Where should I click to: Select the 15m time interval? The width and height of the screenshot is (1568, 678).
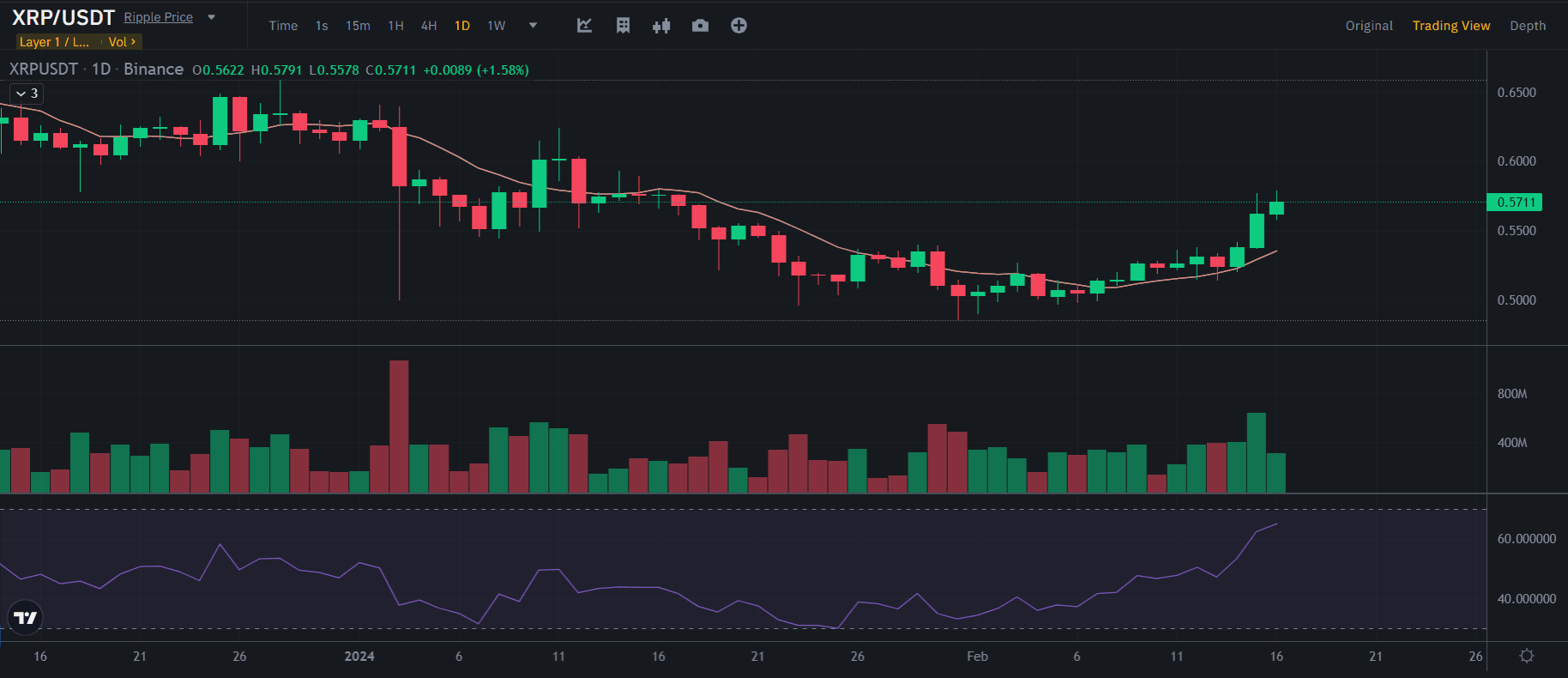coord(358,26)
